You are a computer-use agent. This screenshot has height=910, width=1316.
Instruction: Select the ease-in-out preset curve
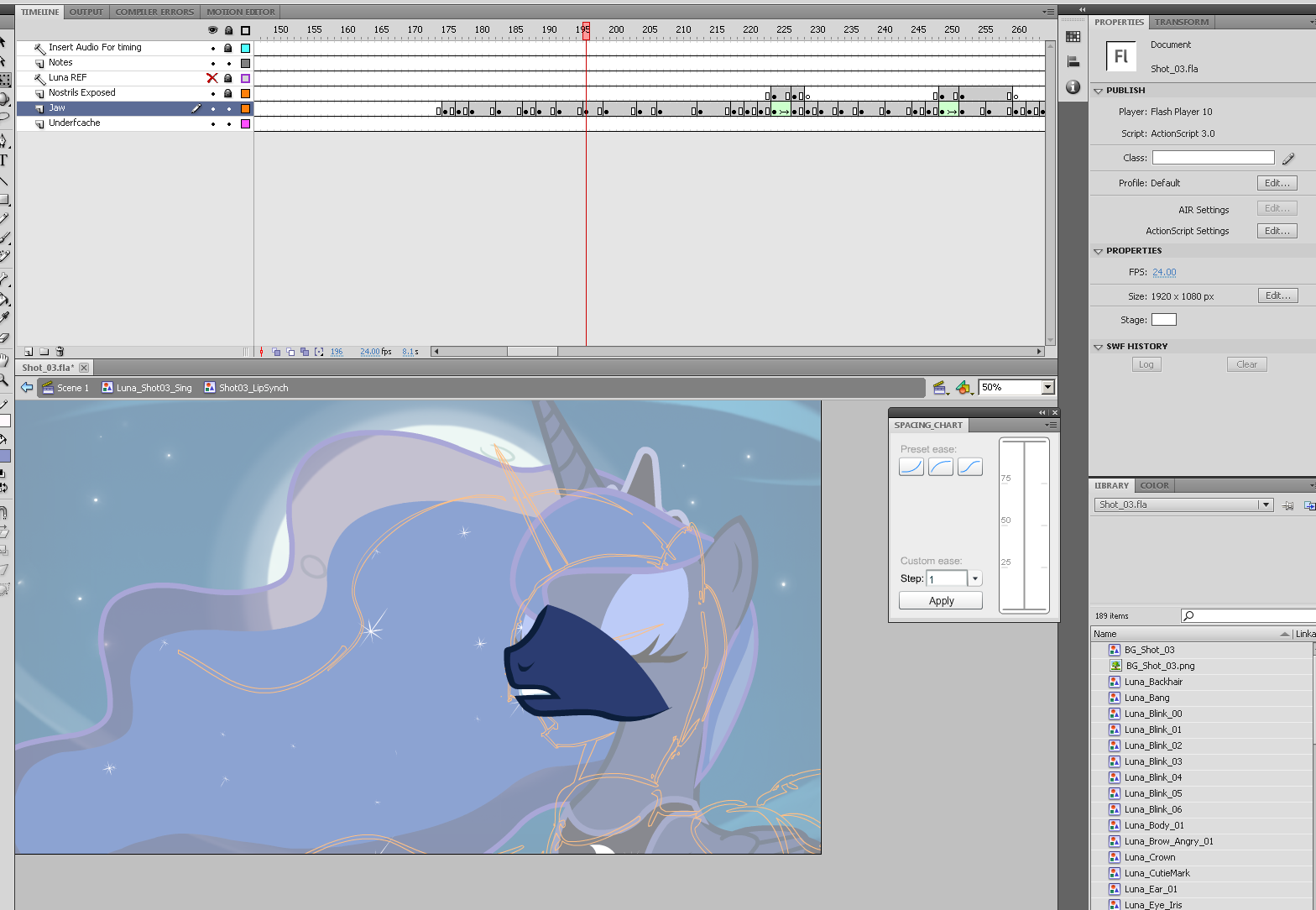970,467
